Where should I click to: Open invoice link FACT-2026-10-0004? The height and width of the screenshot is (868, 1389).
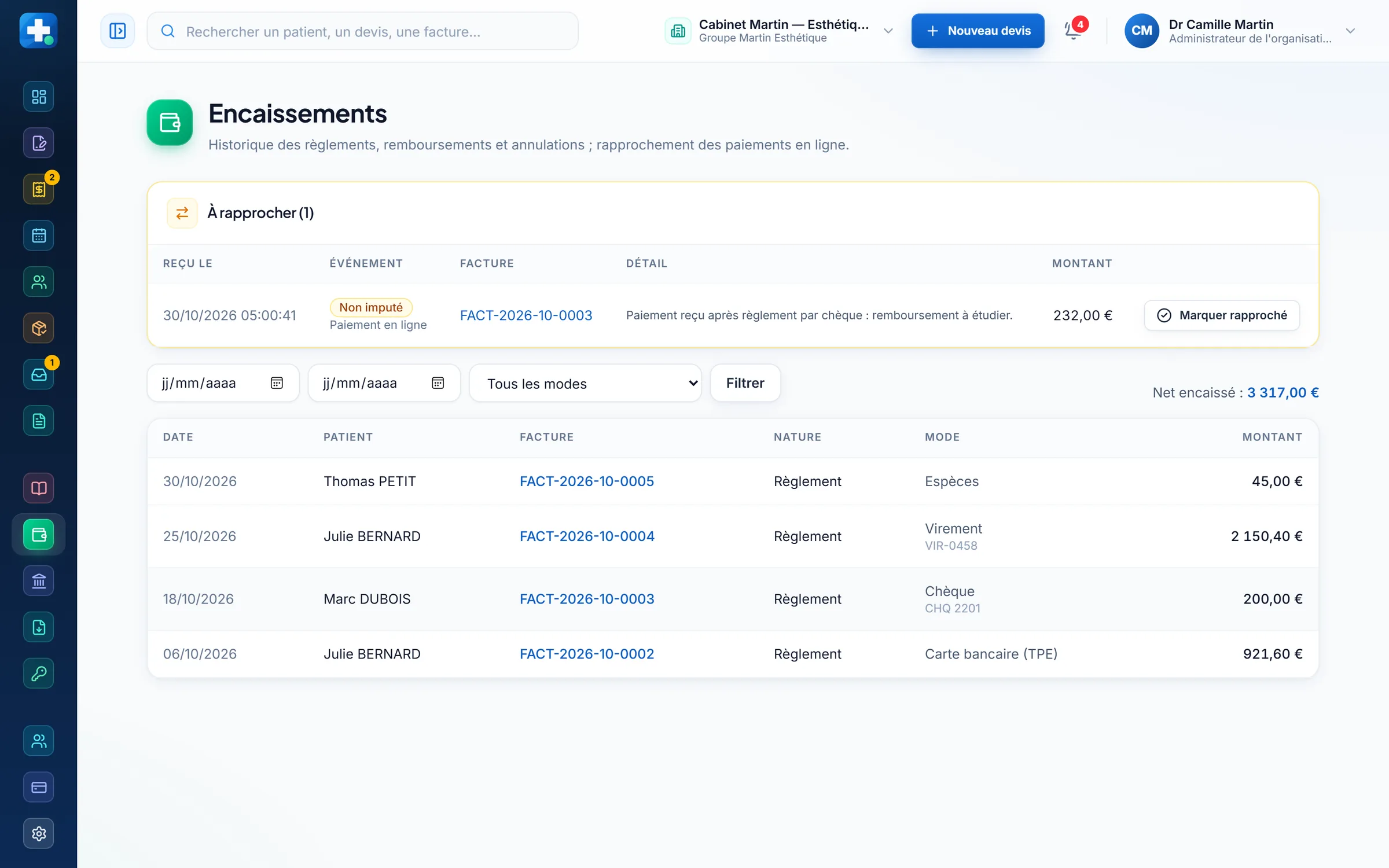click(587, 536)
